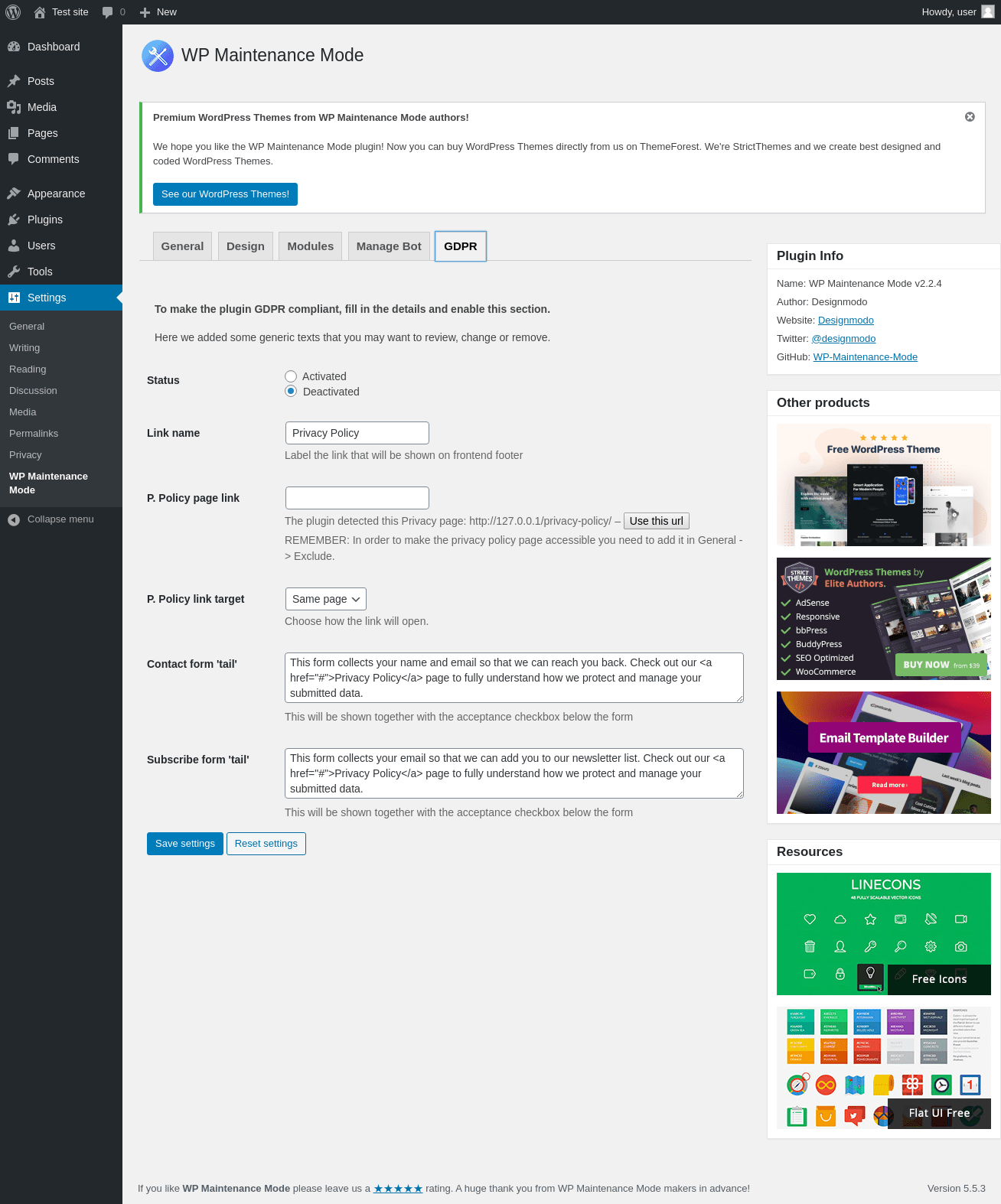Click the Settings sliders icon
Viewport: 1001px width, 1204px height.
tap(14, 298)
